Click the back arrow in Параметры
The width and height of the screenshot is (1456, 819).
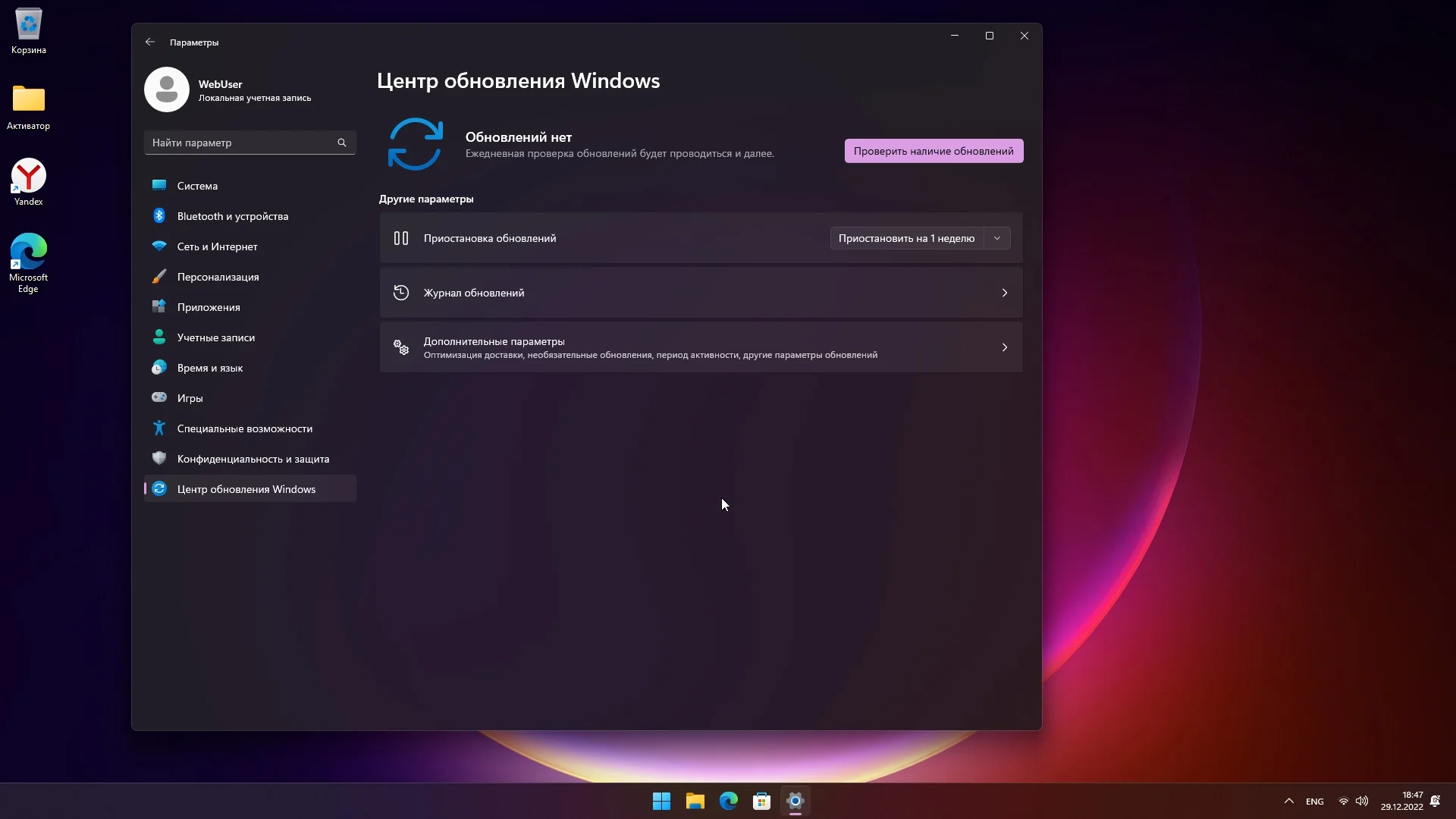tap(150, 42)
